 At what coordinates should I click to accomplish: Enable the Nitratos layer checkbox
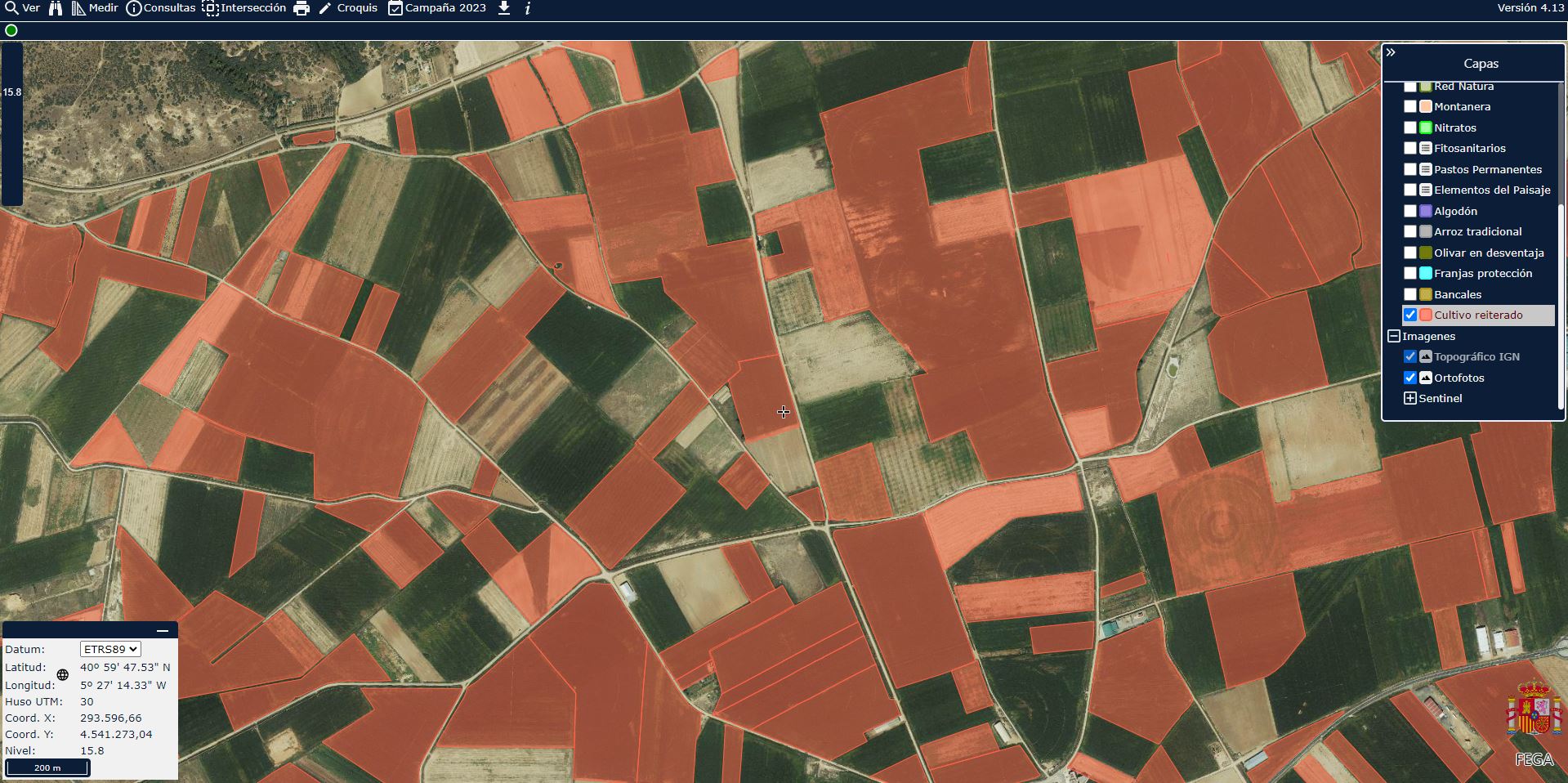[x=1410, y=128]
